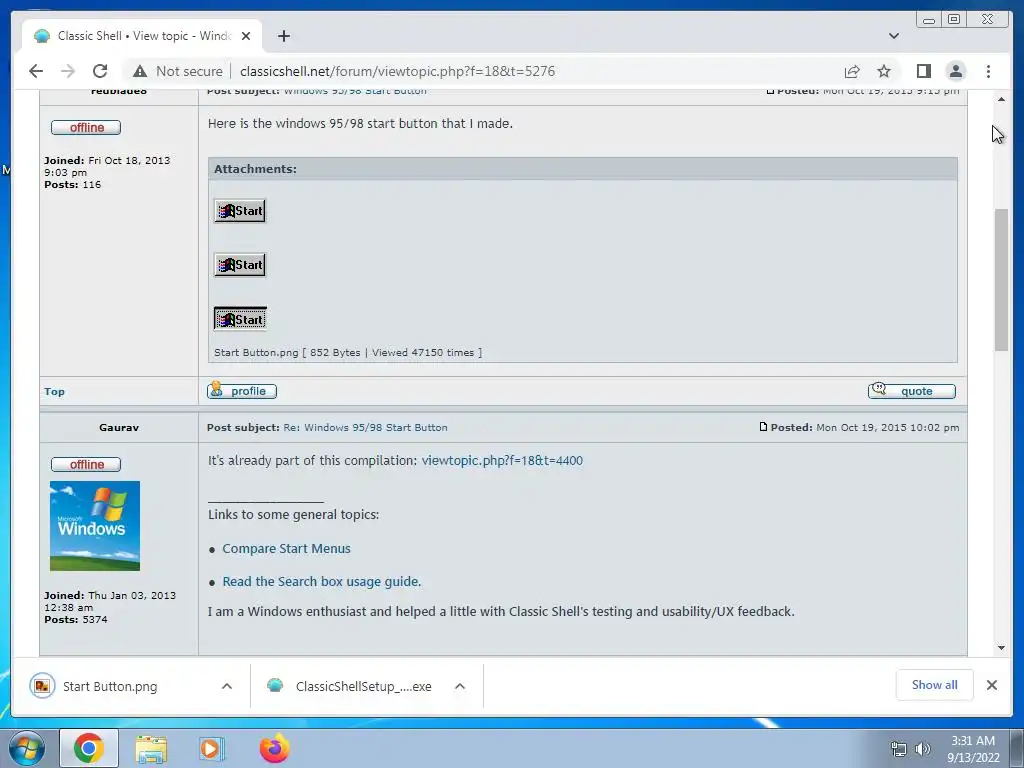Screen dimensions: 1024x768
Task: Go back to the previous page
Action: pyautogui.click(x=36, y=71)
